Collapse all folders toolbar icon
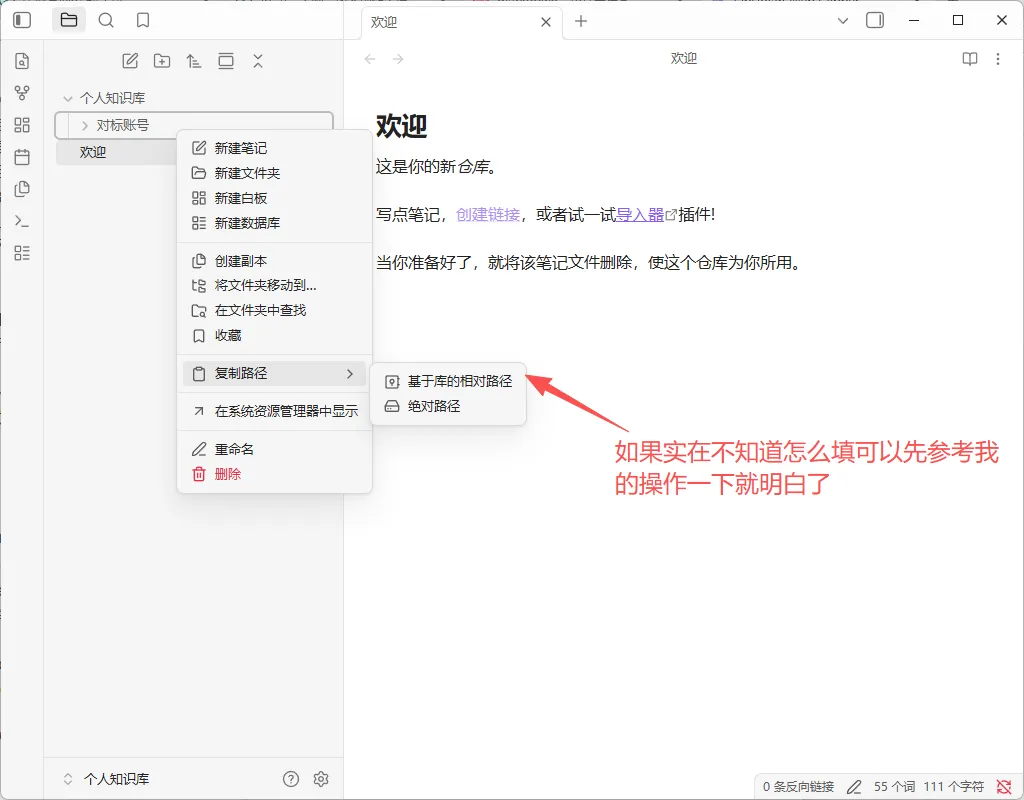The width and height of the screenshot is (1024, 800). [258, 61]
